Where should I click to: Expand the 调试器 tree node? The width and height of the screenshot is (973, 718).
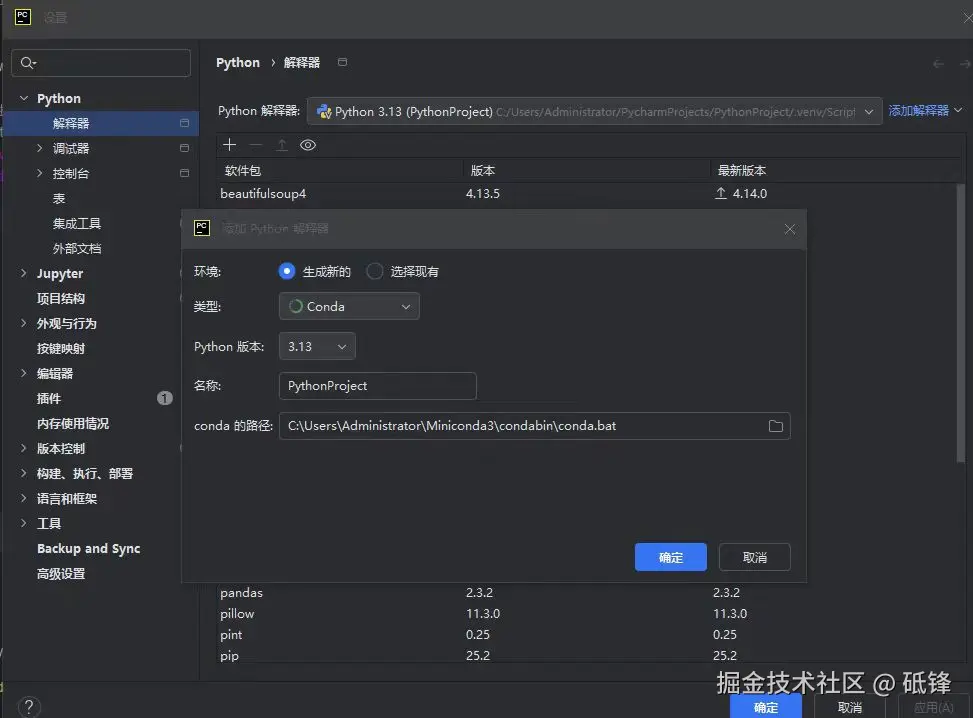click(x=40, y=148)
